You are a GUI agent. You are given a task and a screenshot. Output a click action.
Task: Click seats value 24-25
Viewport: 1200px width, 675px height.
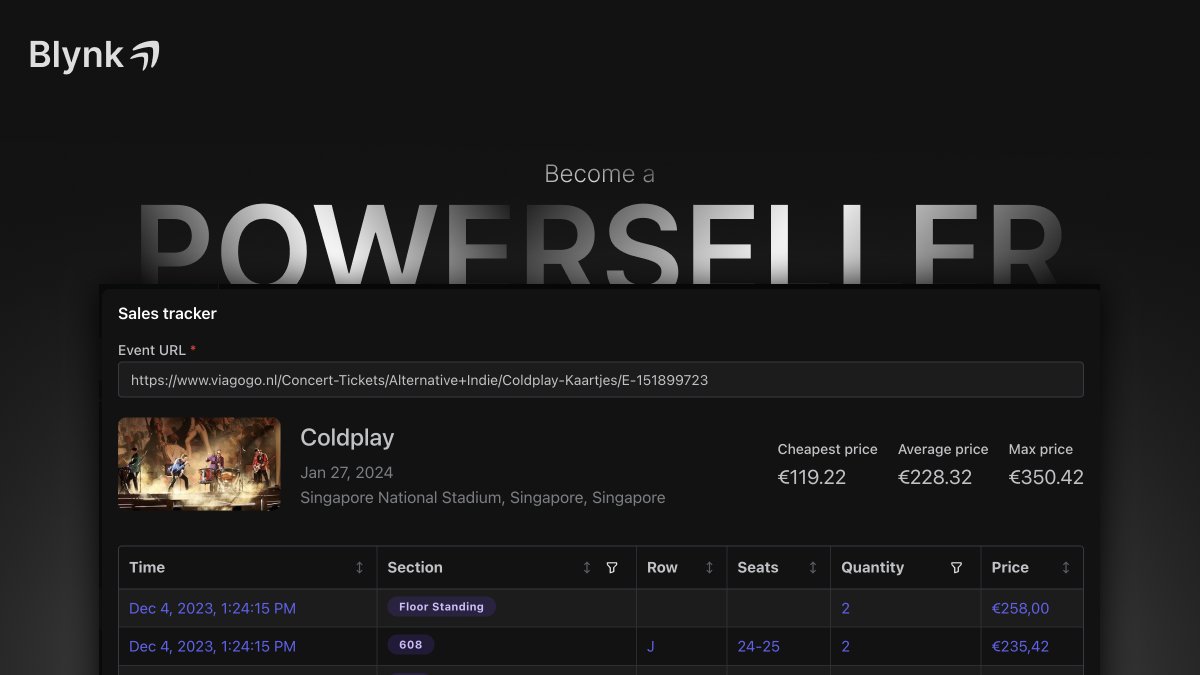(x=759, y=646)
